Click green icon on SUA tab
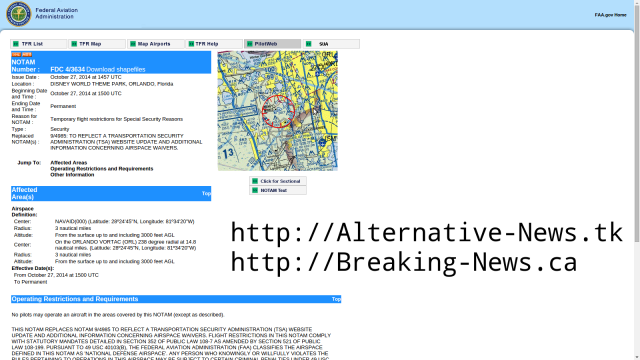Image resolution: width=640 pixels, height=360 pixels. pyautogui.click(x=309, y=44)
